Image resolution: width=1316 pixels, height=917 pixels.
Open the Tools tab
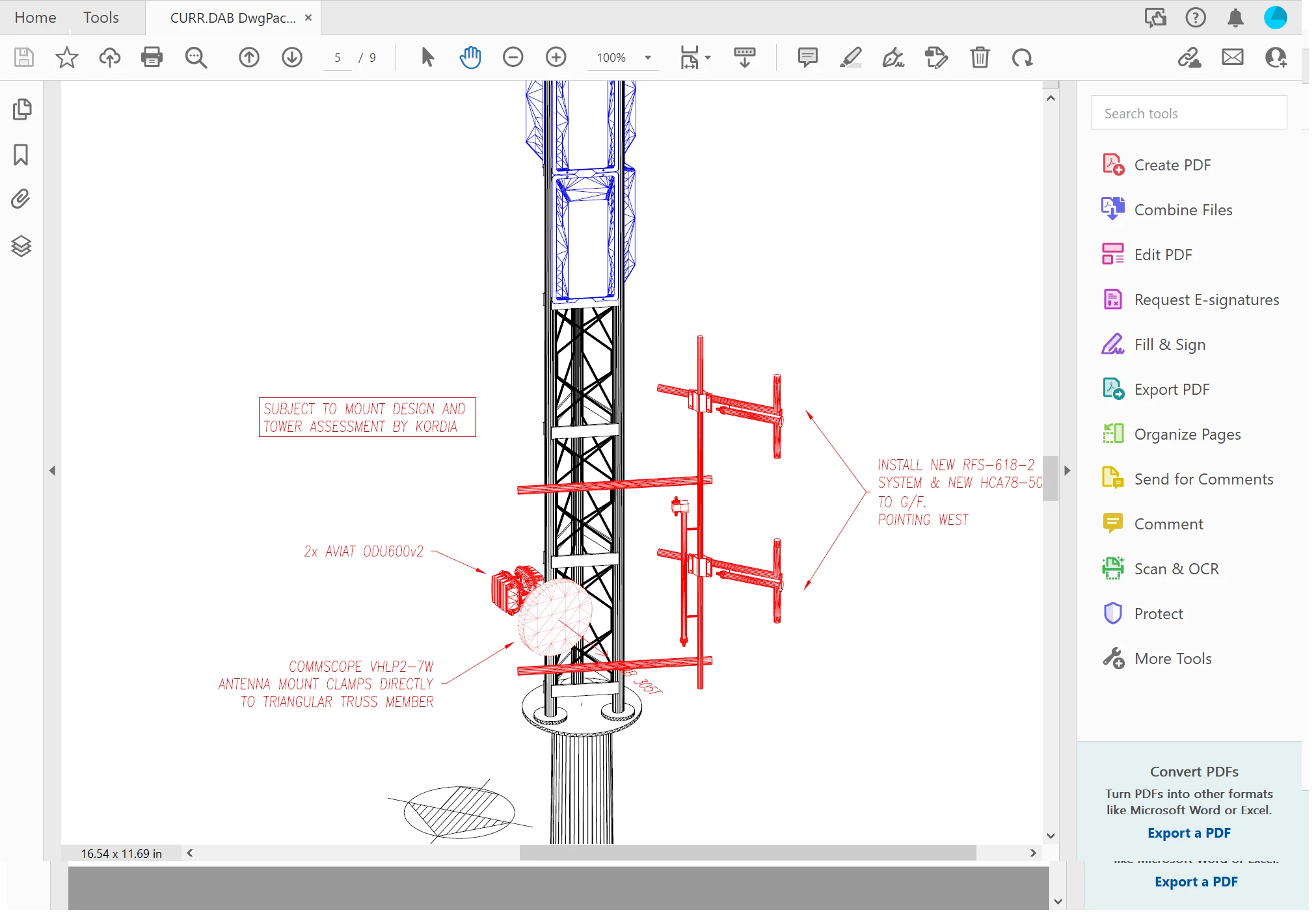pyautogui.click(x=101, y=18)
